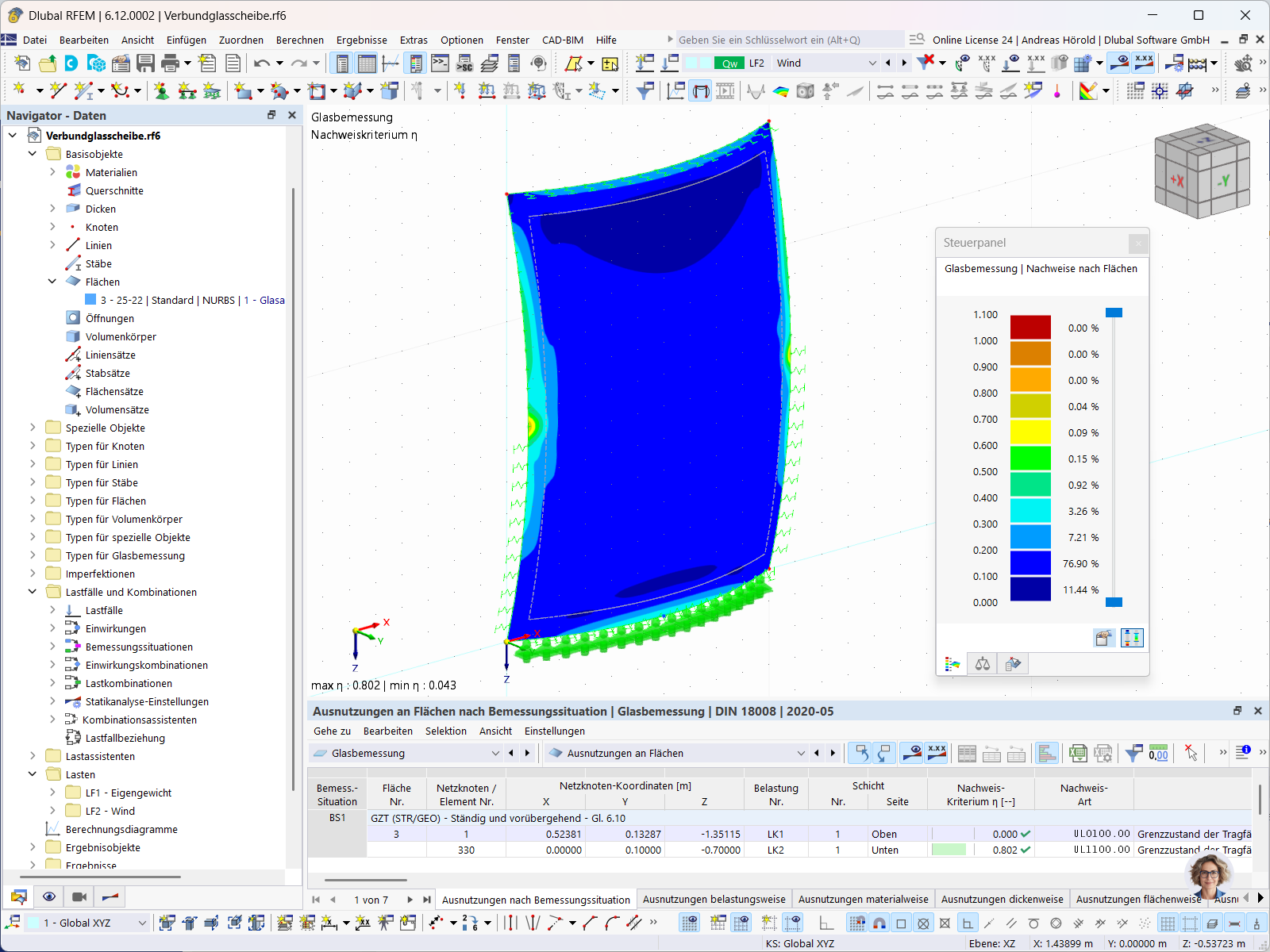Screen dimensions: 1270x952
Task: Select the Neues Modell (new model) icon
Action: pyautogui.click(x=22, y=64)
